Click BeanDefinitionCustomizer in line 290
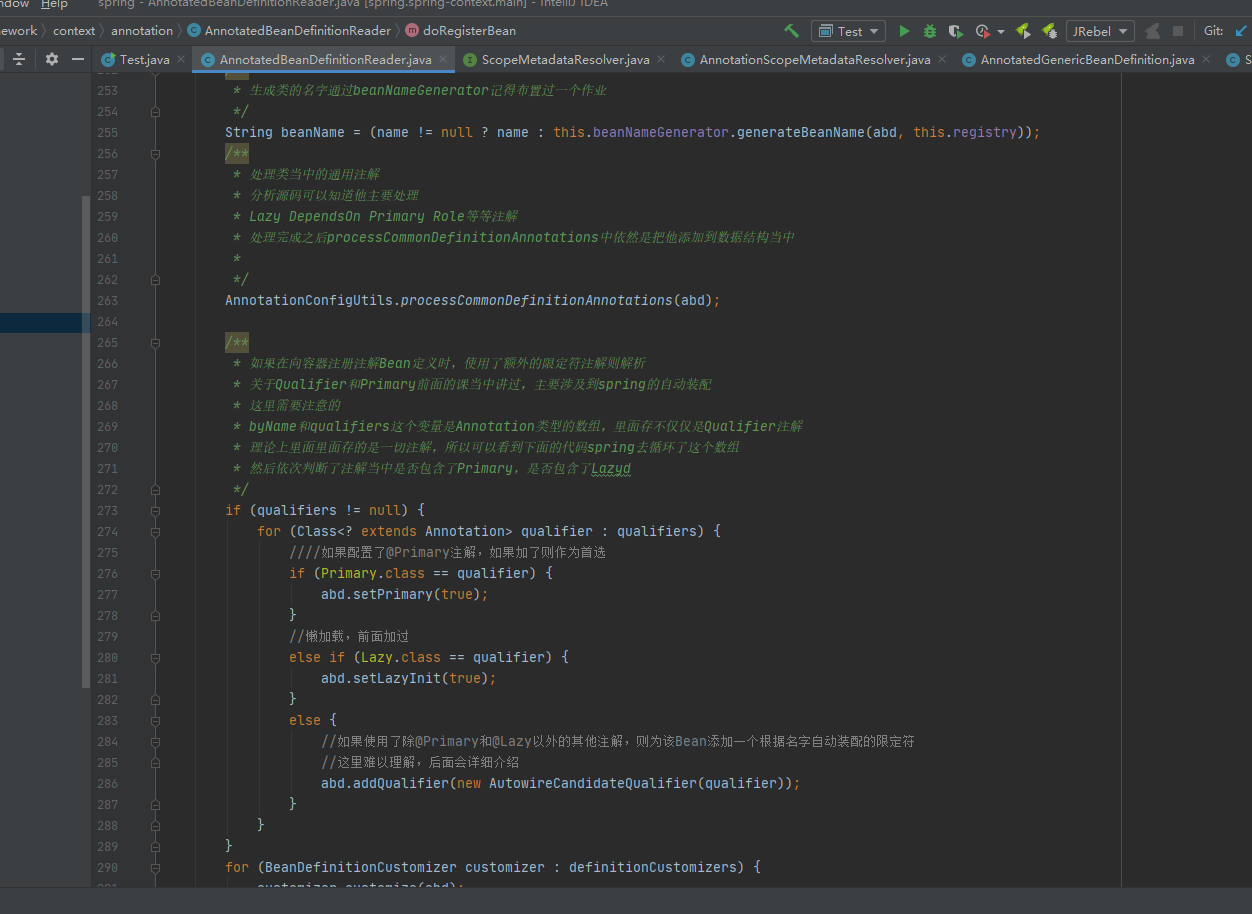Image resolution: width=1252 pixels, height=914 pixels. 361,868
